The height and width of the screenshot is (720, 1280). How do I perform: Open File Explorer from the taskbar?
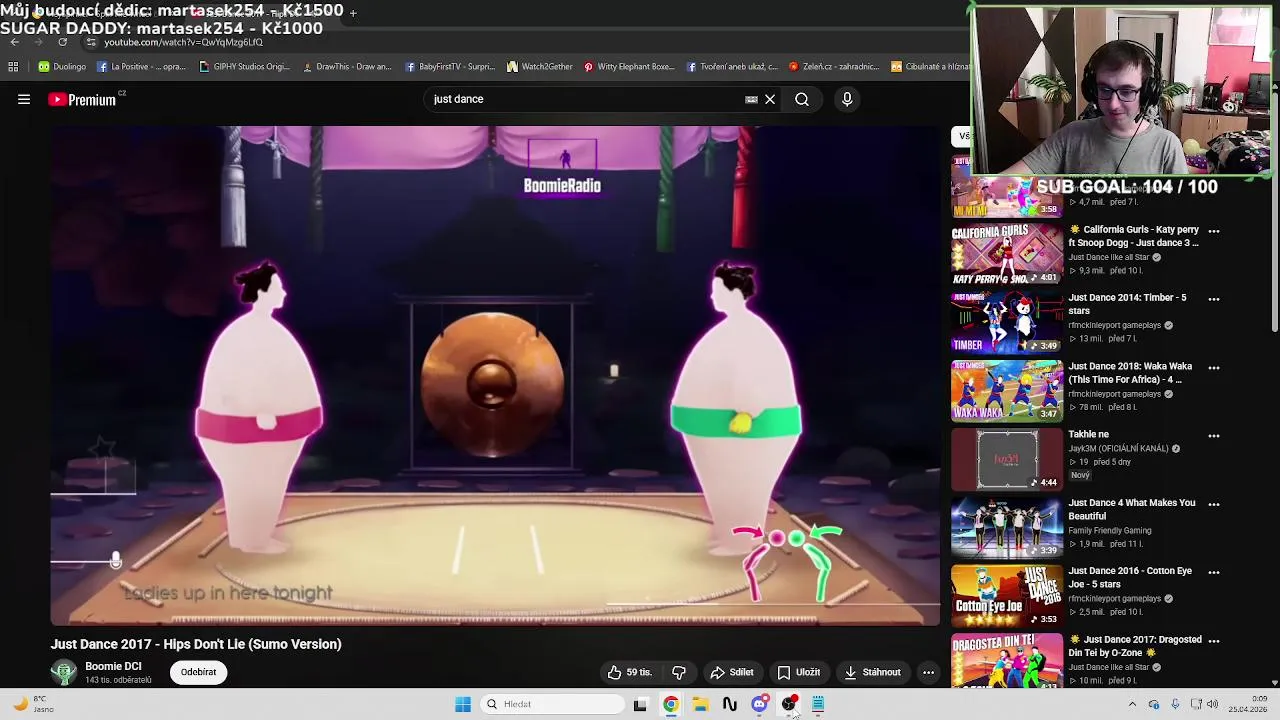tap(700, 704)
